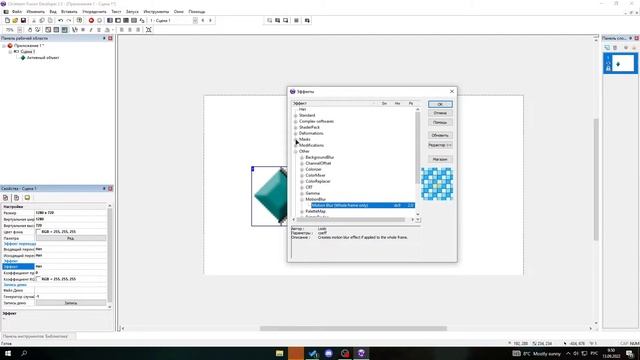This screenshot has width=640, height=360.
Task: Click the Редактор >> button
Action: click(x=440, y=145)
